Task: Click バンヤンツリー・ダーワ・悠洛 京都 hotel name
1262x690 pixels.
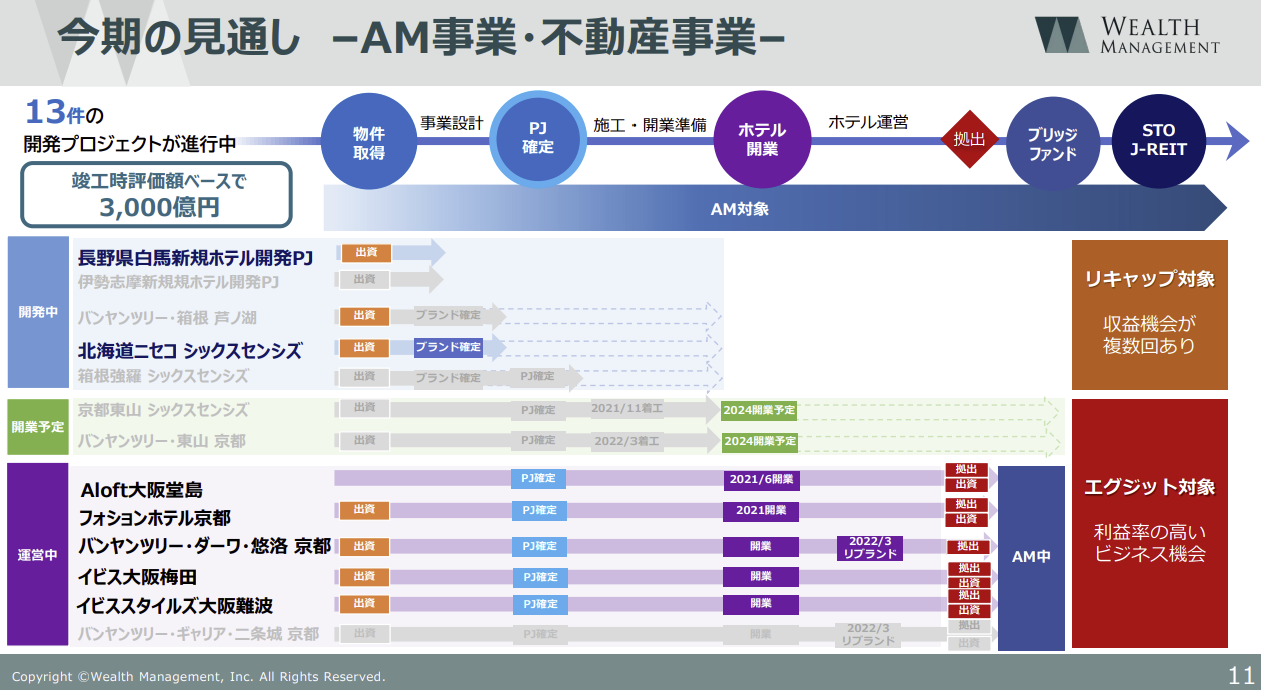Action: (204, 546)
